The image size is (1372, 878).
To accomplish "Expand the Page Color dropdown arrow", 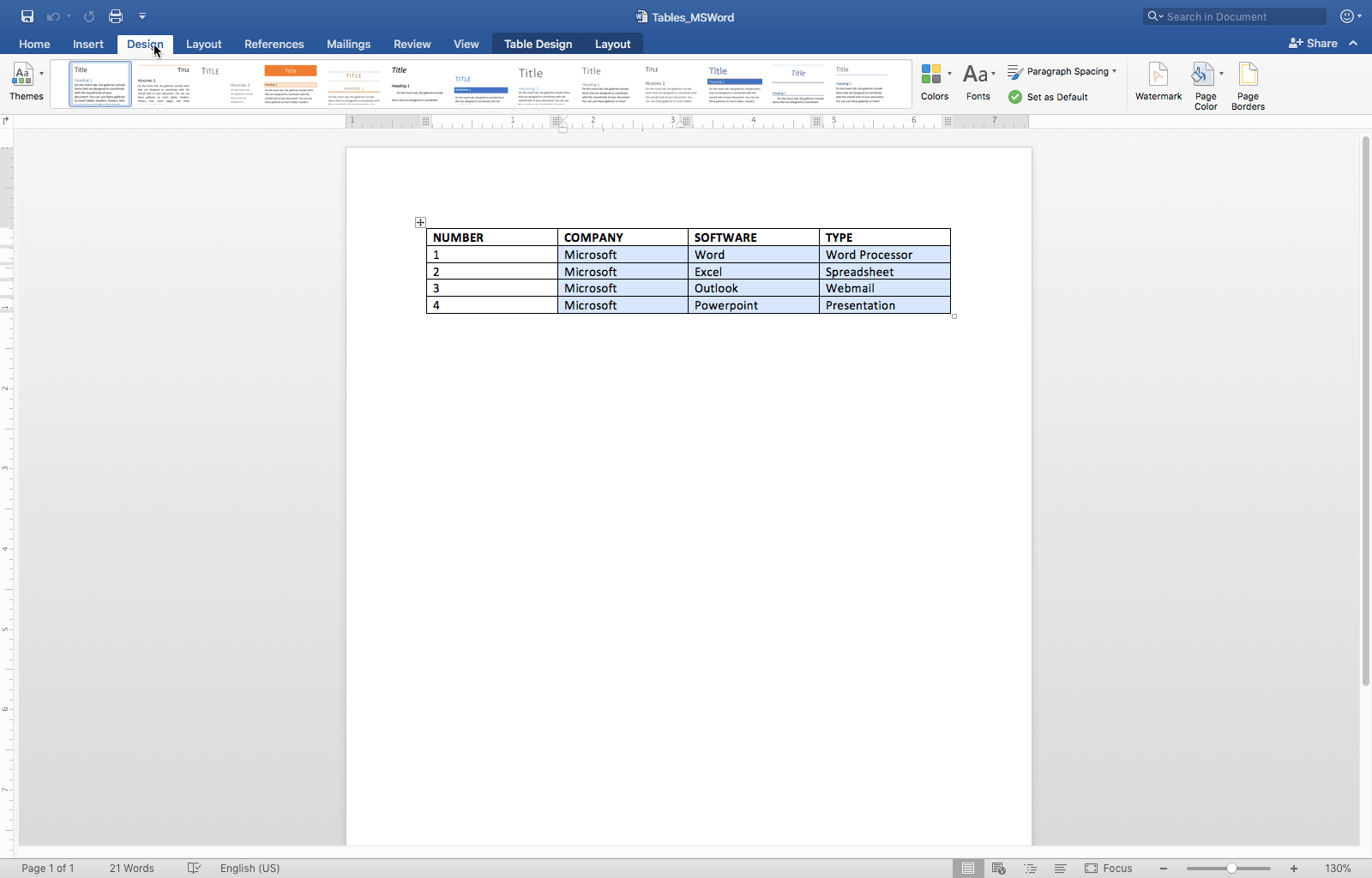I will (x=1221, y=74).
